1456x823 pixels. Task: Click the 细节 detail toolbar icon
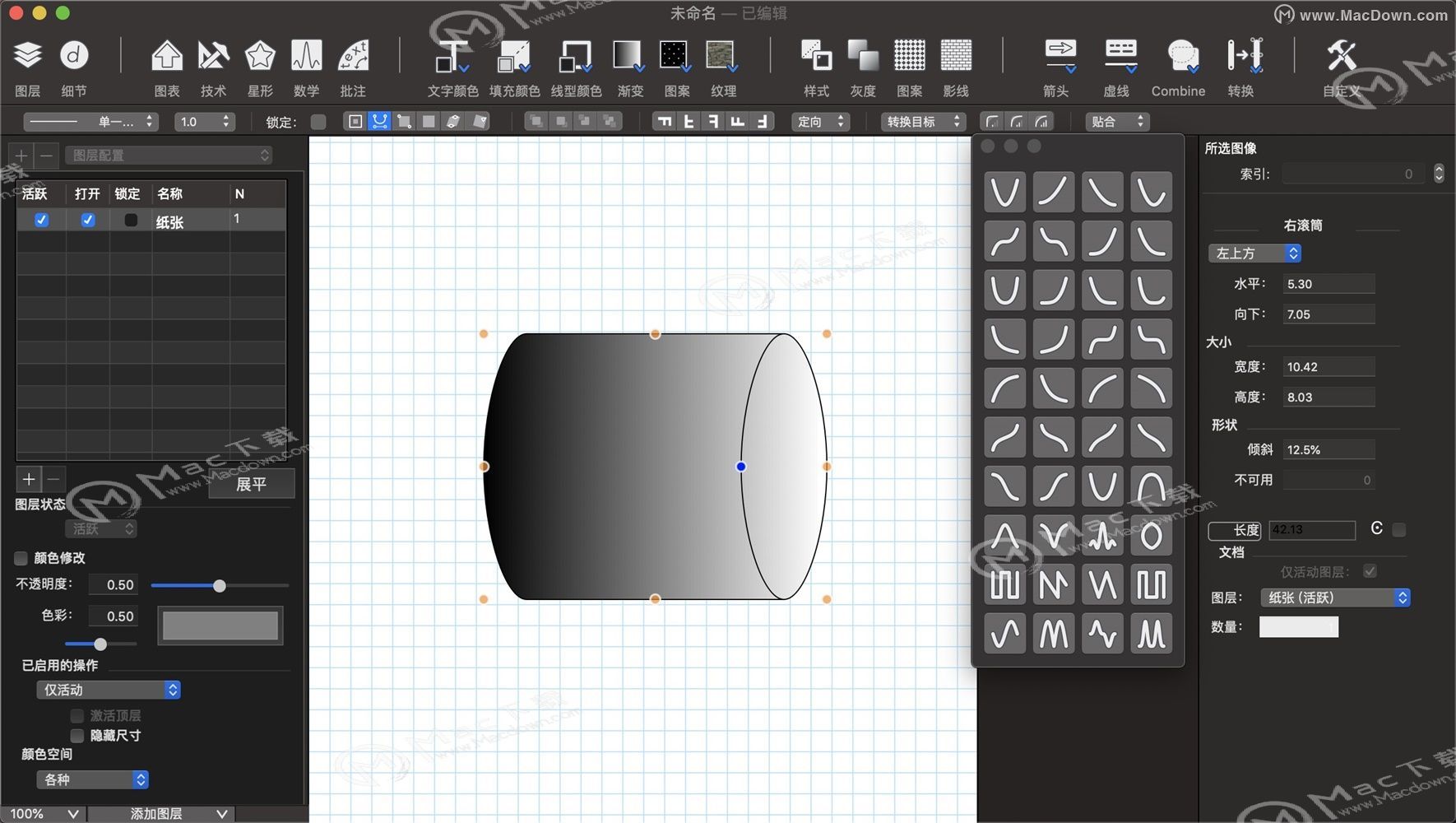point(74,56)
